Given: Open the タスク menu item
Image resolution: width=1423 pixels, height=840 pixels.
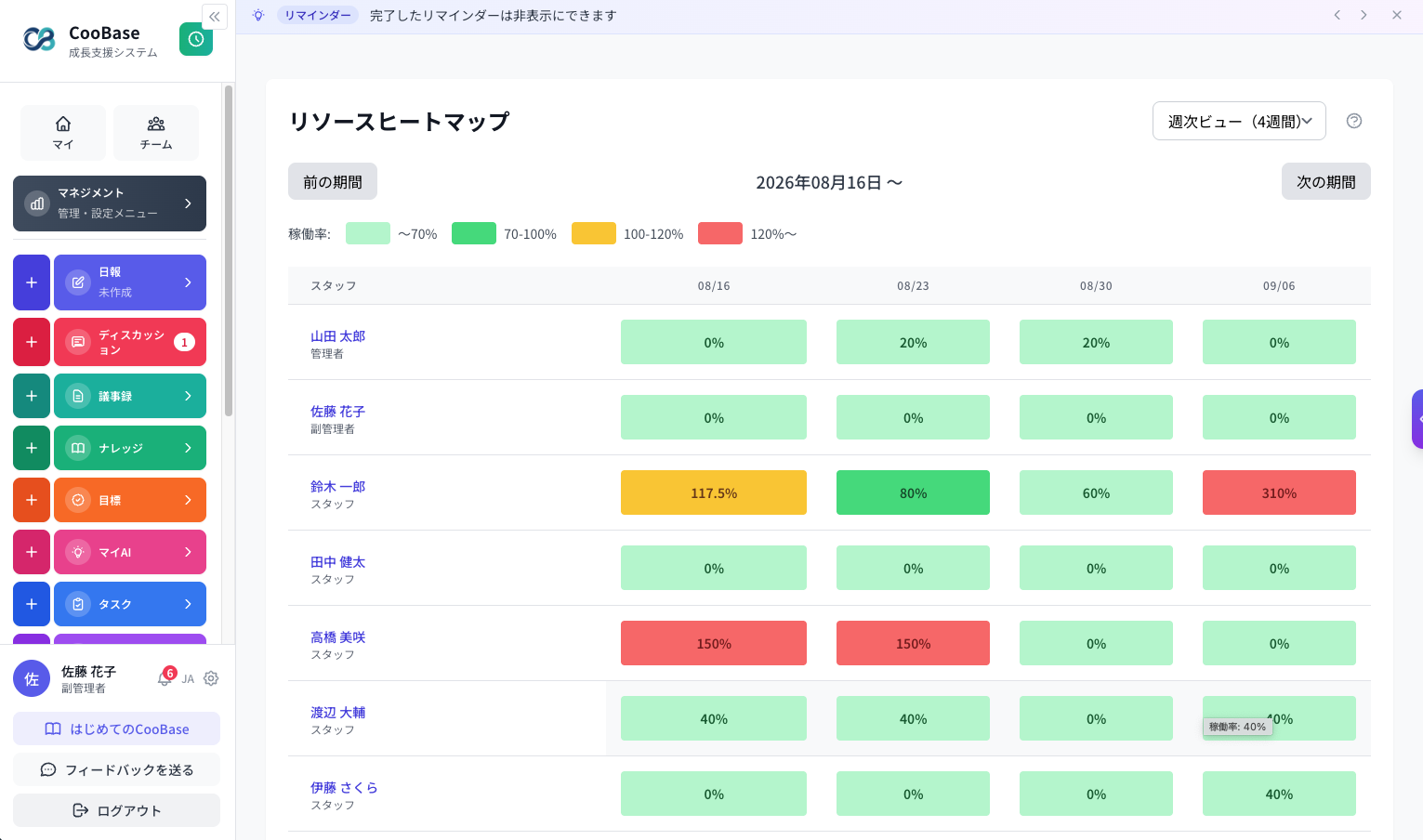Looking at the screenshot, I should 130,604.
